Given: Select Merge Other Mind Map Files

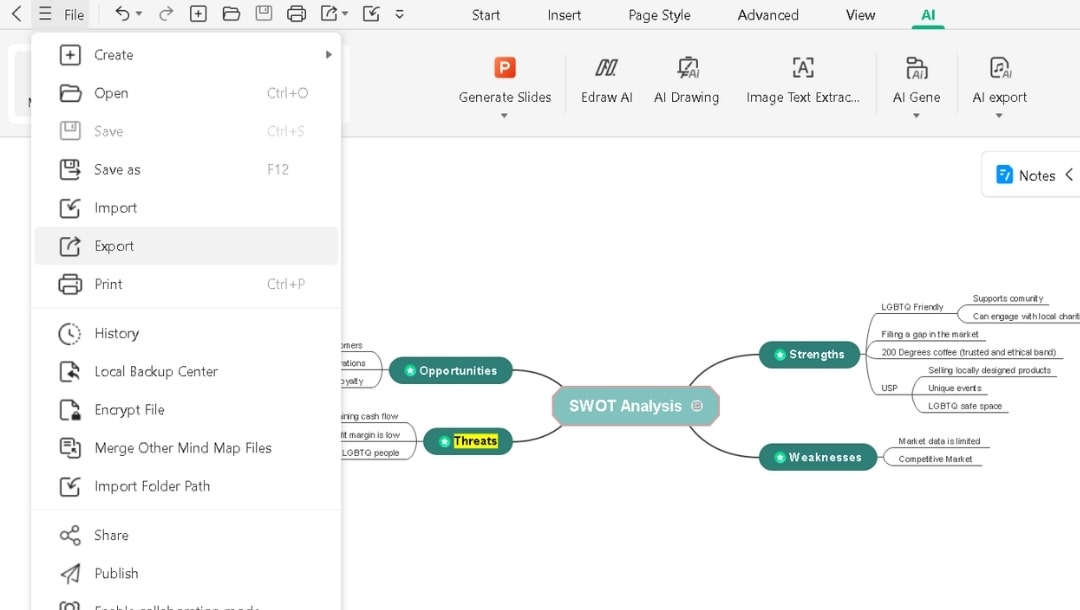Looking at the screenshot, I should point(183,448).
